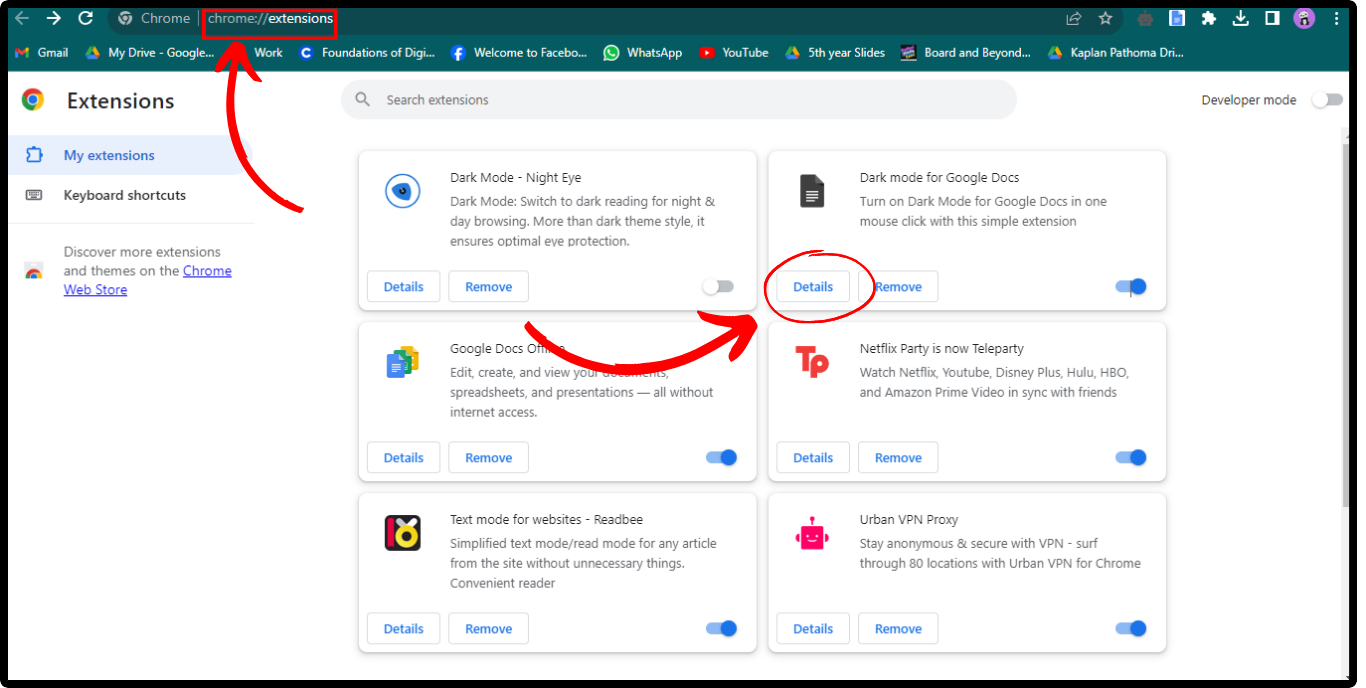This screenshot has width=1366, height=688.
Task: Select My extensions in the sidebar
Action: pyautogui.click(x=126, y=155)
